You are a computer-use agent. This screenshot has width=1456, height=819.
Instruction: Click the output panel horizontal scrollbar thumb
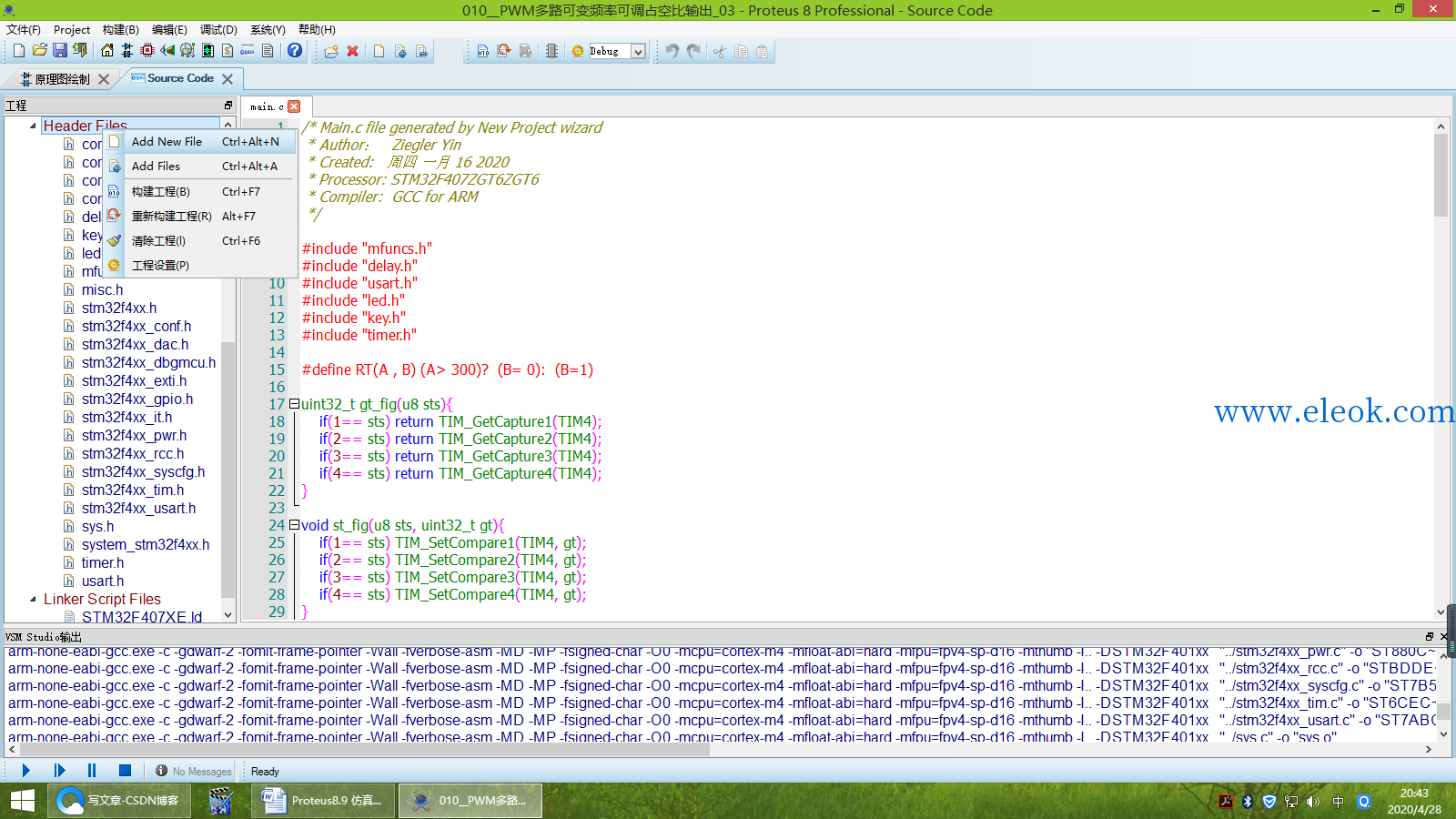pyautogui.click(x=364, y=750)
